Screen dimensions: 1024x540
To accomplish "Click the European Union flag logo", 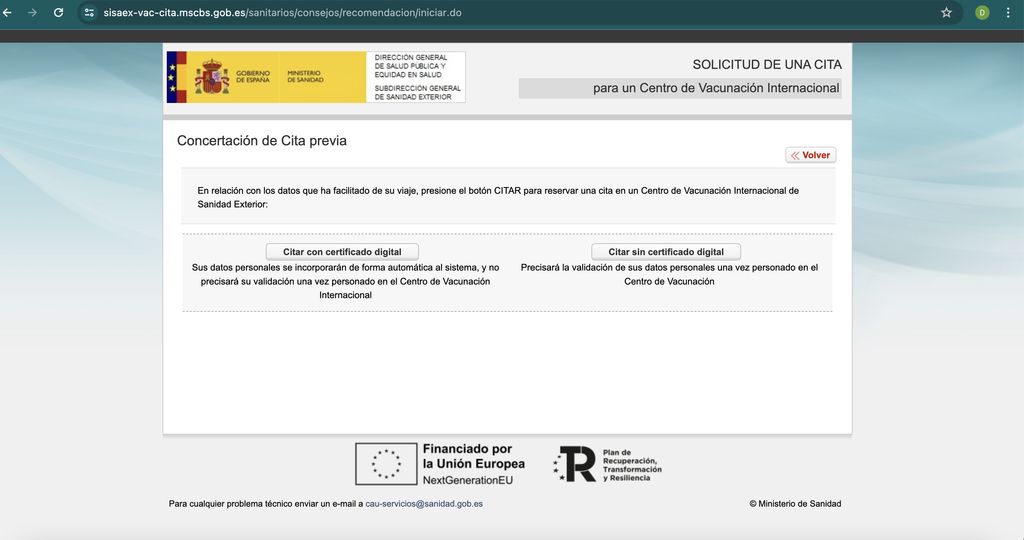I will [386, 464].
